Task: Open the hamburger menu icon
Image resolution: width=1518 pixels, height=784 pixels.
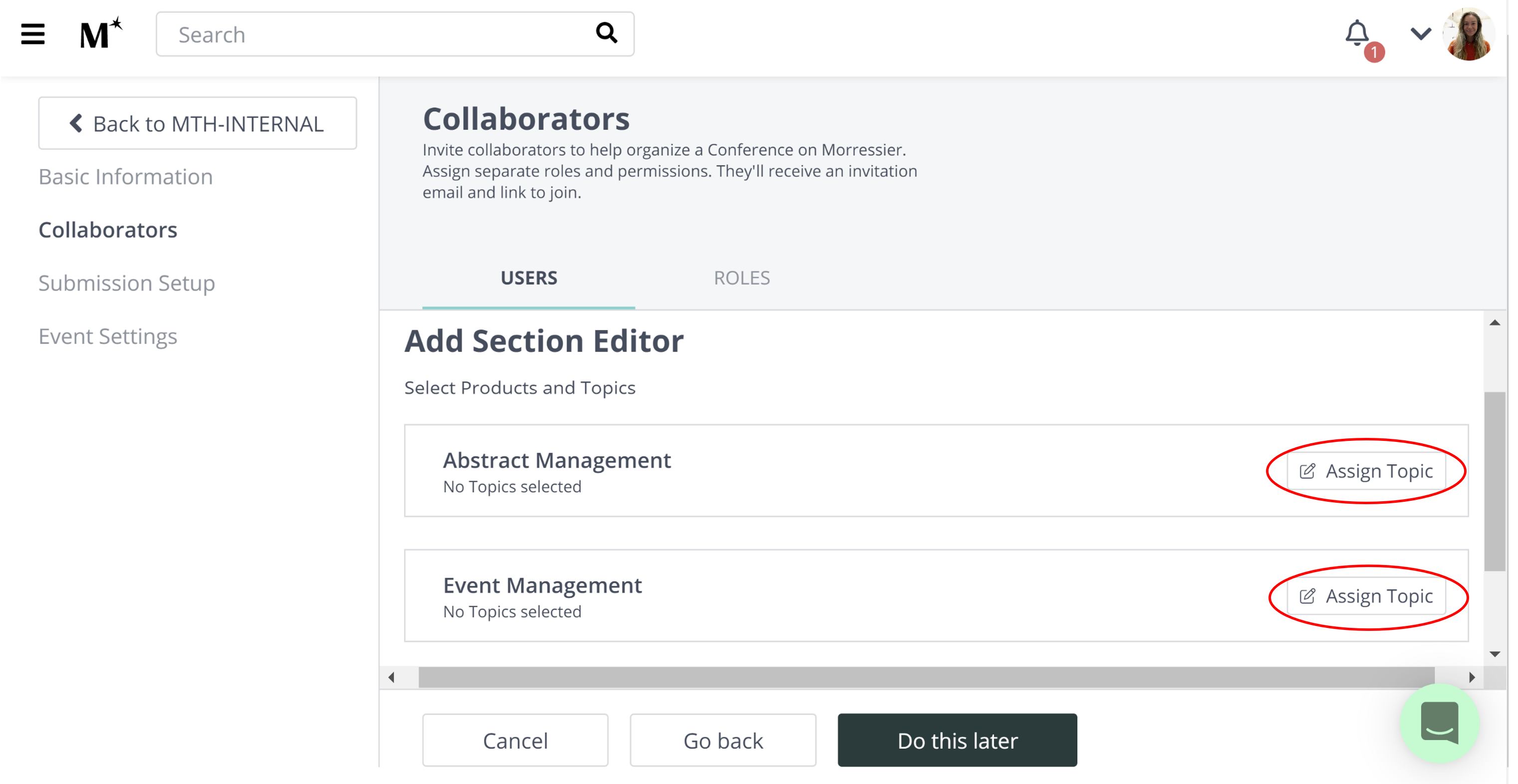Action: point(33,34)
